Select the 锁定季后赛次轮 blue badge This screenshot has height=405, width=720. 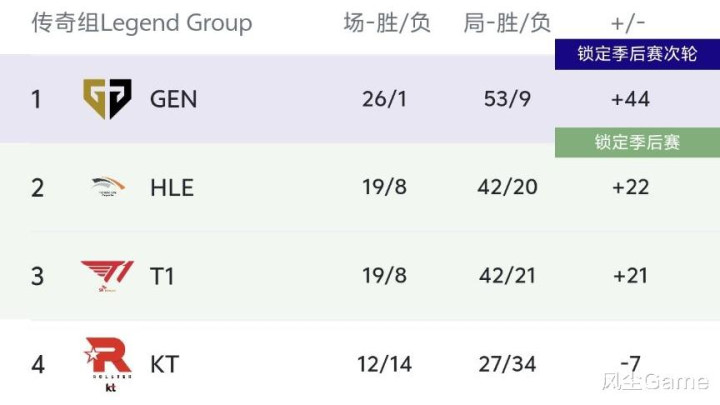click(637, 54)
